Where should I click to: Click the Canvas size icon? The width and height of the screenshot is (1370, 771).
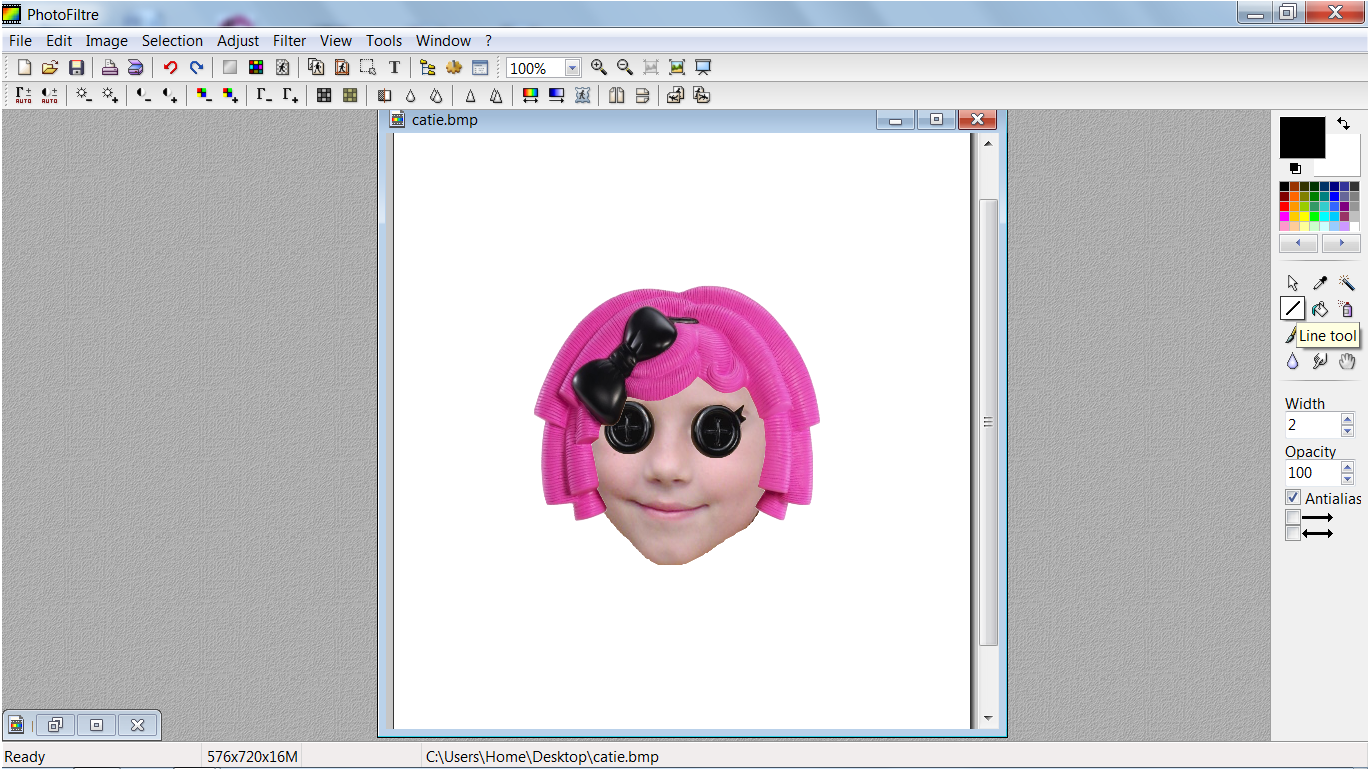pos(342,68)
